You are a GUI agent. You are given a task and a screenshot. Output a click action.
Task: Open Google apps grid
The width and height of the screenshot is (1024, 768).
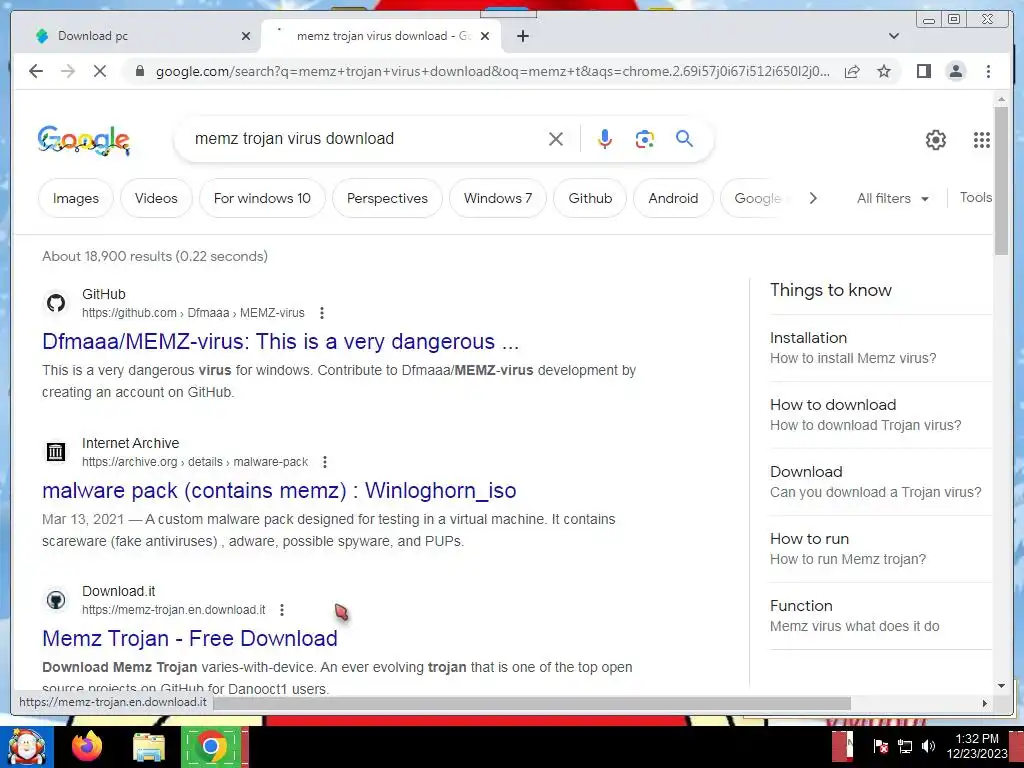pos(982,140)
